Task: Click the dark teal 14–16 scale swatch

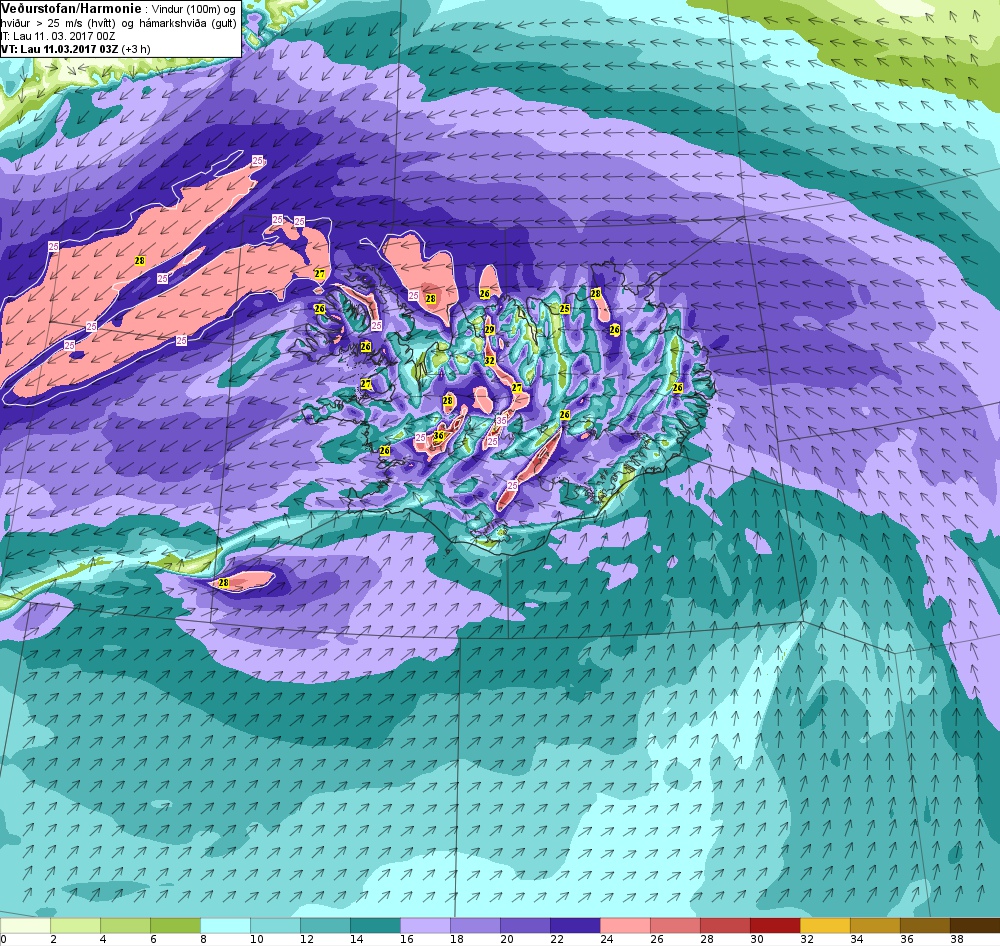Action: point(375,925)
